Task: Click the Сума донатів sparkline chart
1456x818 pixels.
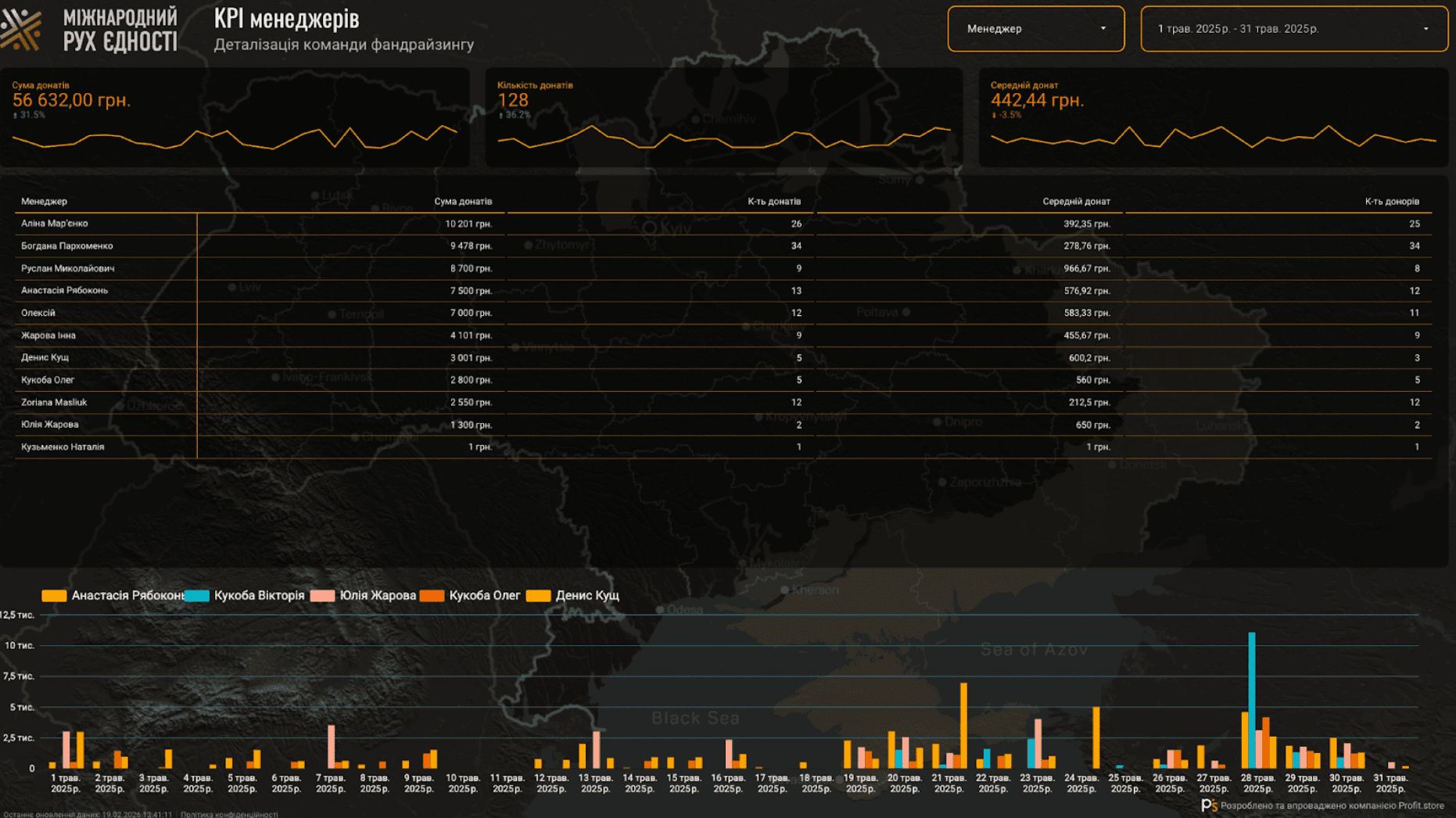Action: tap(235, 138)
